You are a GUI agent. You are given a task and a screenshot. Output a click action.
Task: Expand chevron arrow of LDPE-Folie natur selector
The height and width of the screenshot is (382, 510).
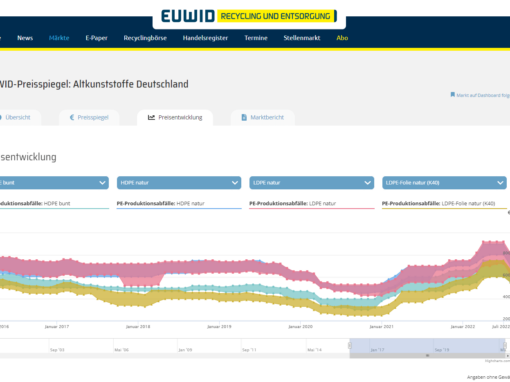[x=500, y=183]
